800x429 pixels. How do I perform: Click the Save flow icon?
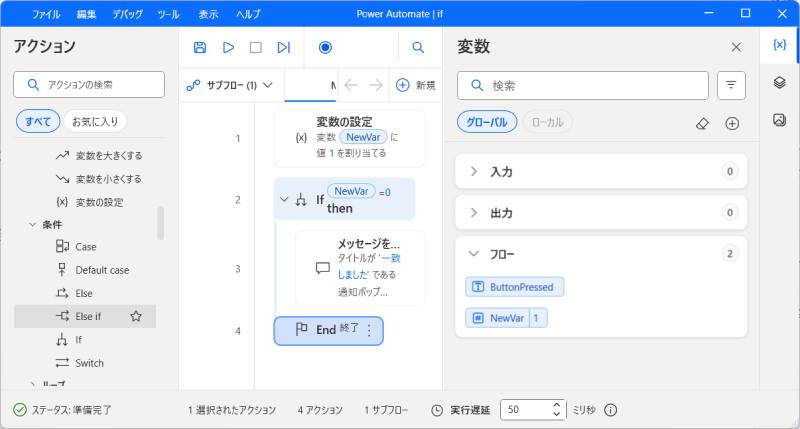200,47
